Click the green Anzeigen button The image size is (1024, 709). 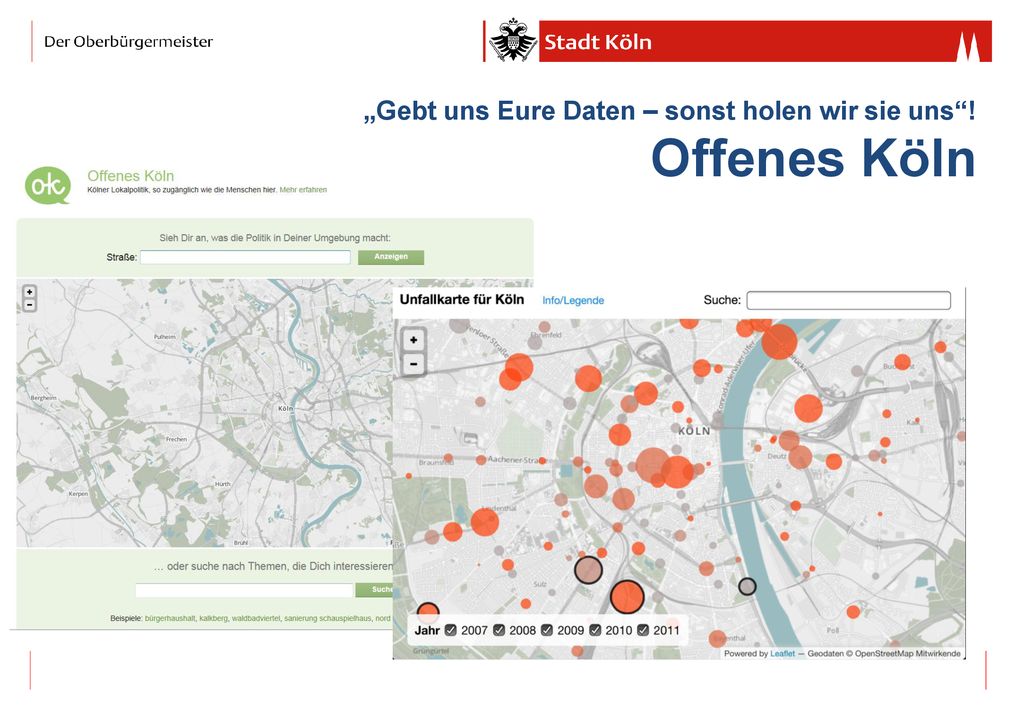point(391,257)
